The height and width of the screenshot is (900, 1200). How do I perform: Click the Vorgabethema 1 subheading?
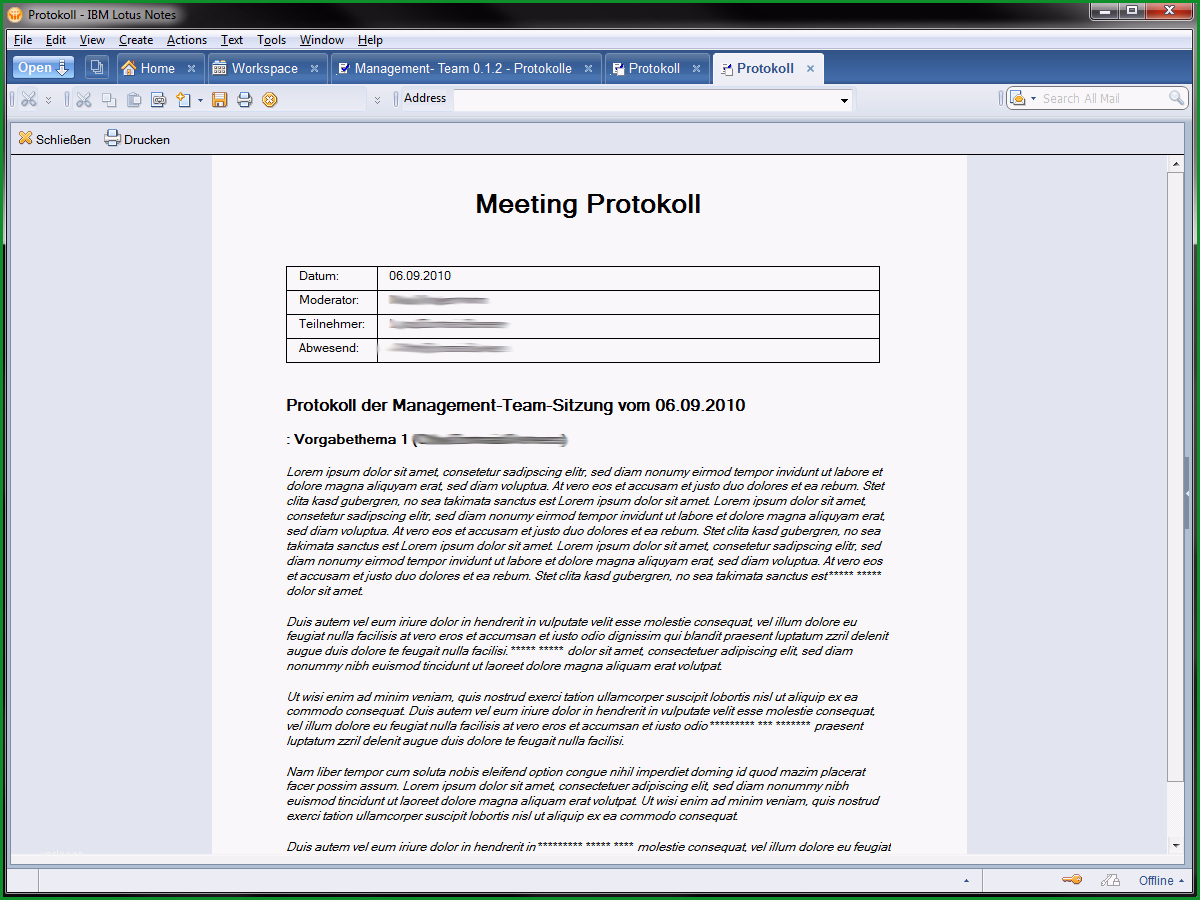pyautogui.click(x=351, y=439)
